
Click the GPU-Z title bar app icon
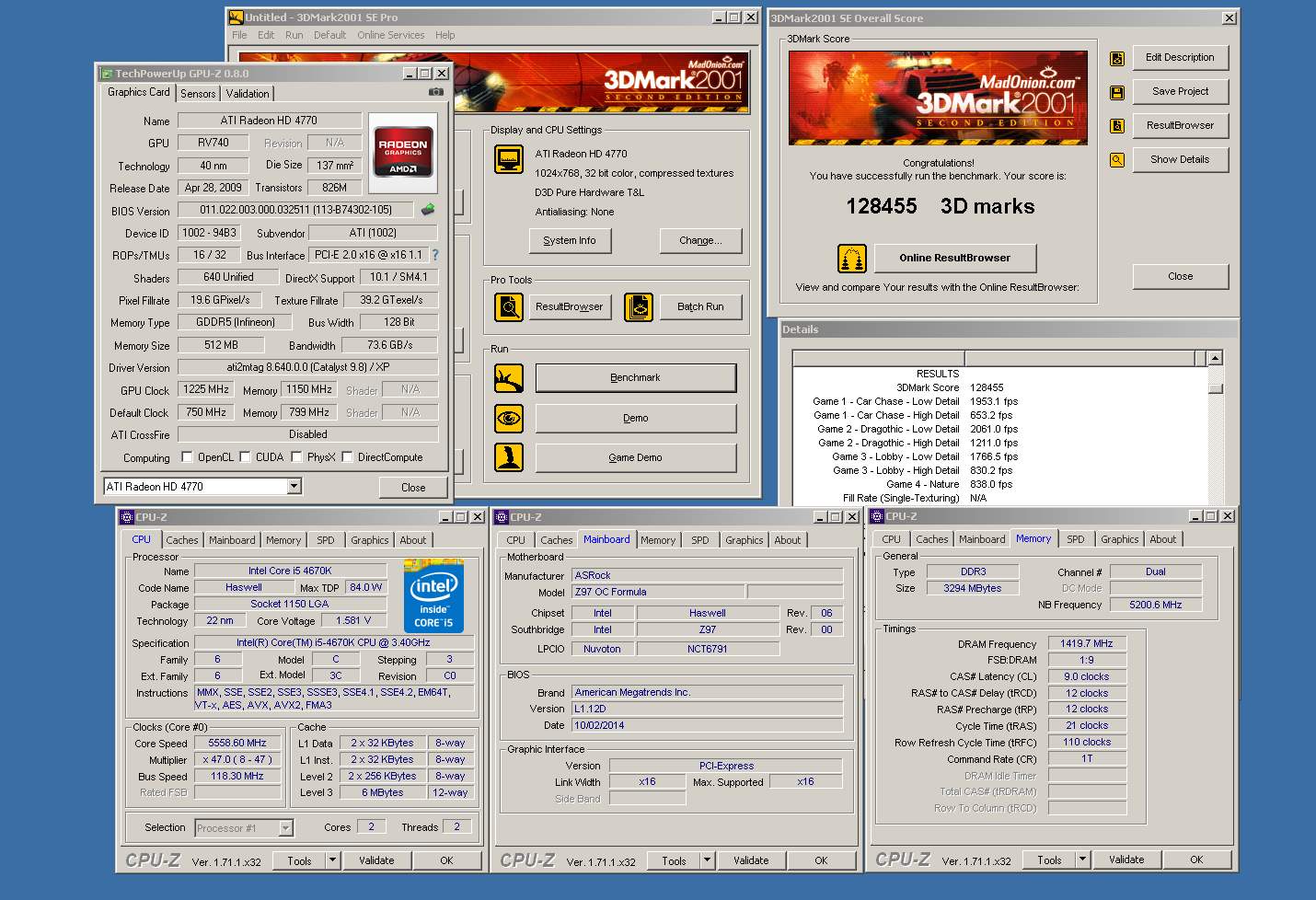[x=107, y=74]
